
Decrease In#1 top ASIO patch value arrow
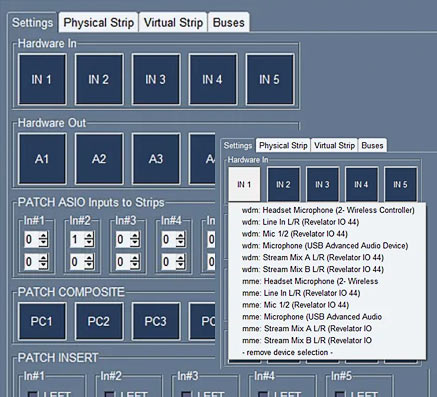tap(43, 243)
